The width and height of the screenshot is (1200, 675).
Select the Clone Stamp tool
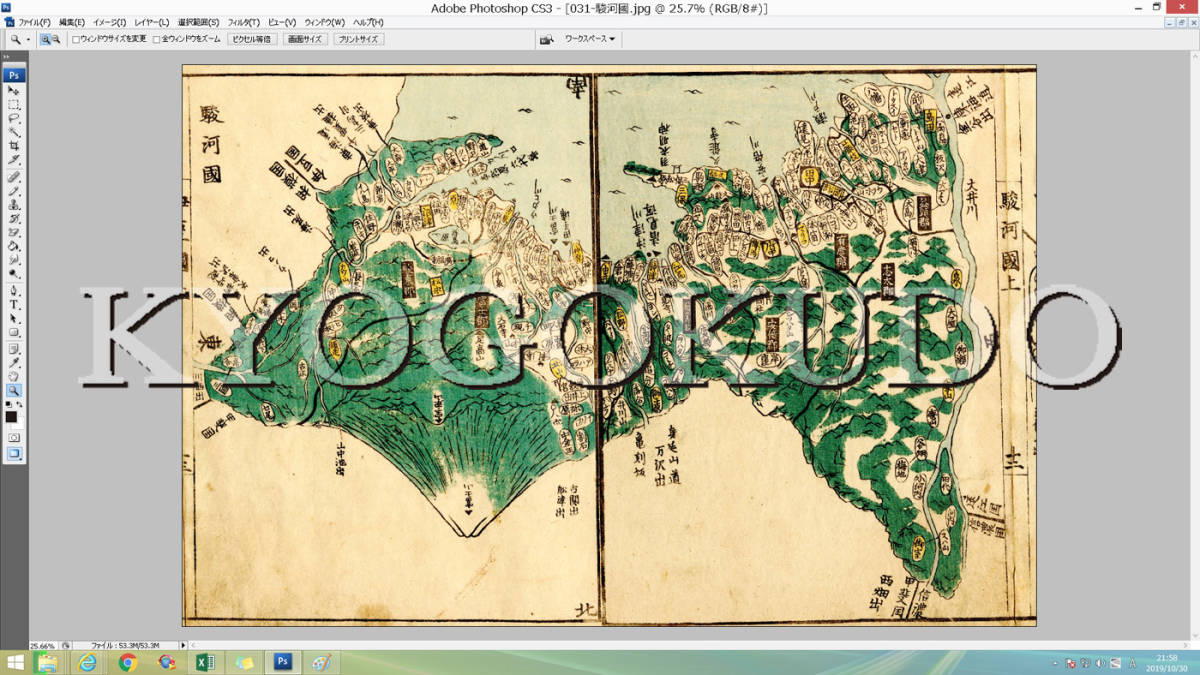coord(14,204)
